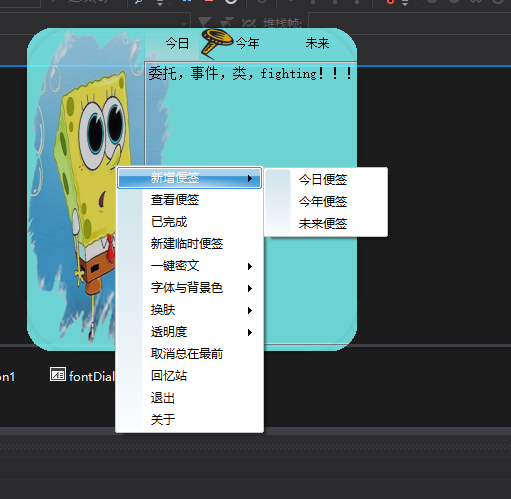This screenshot has width=511, height=499.
Task: Switch to the 未来 tab
Action: [317, 44]
